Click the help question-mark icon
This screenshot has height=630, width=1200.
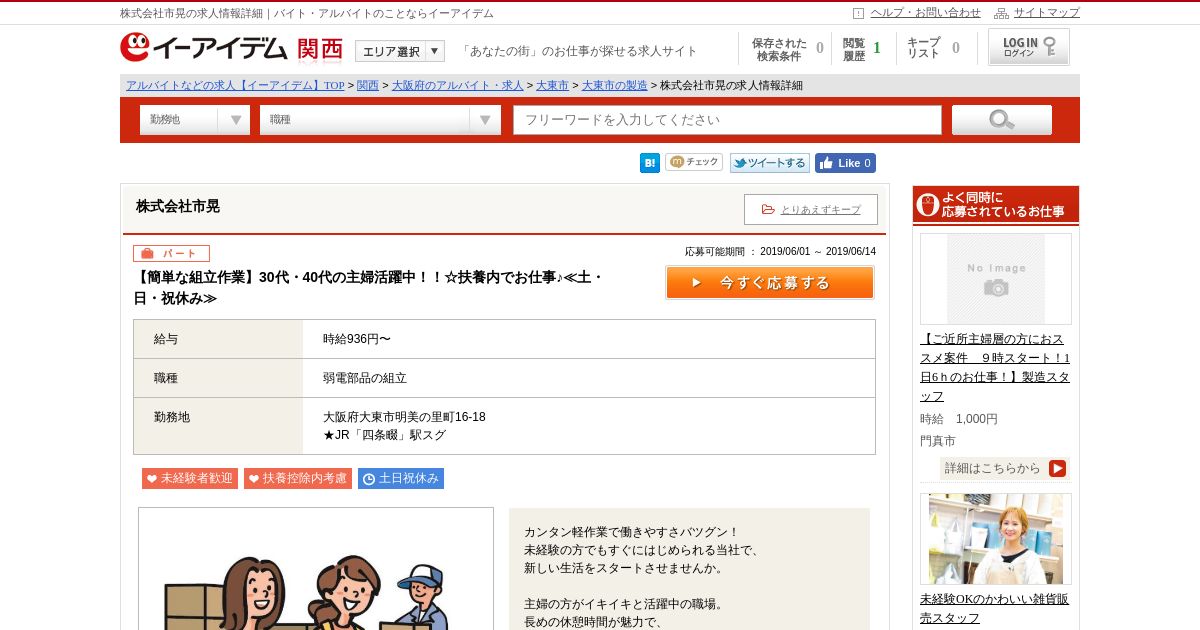pyautogui.click(x=858, y=13)
